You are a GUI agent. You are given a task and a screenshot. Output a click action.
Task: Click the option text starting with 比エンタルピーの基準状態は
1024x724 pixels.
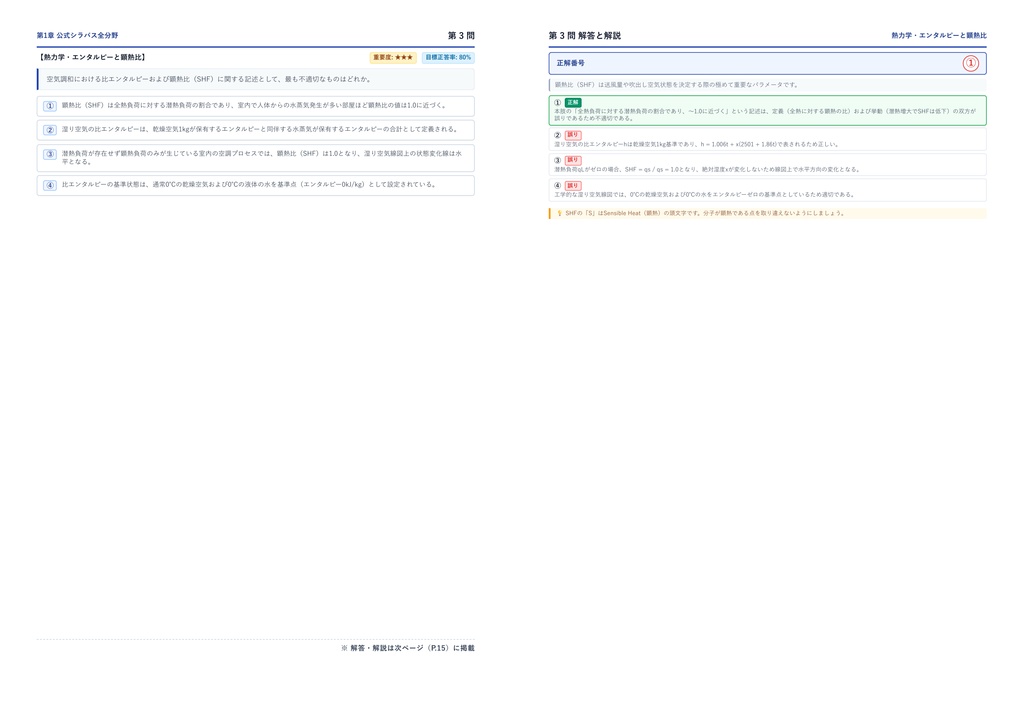[249, 185]
